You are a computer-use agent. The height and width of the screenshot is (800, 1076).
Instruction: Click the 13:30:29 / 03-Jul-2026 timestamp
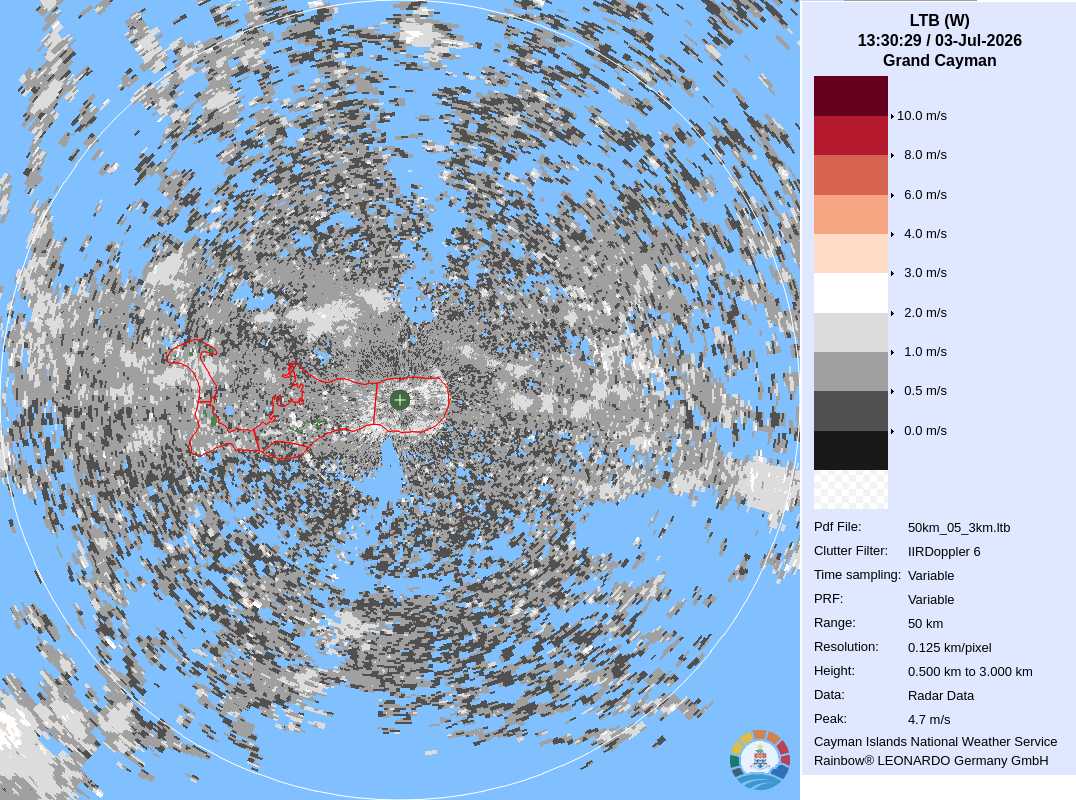pos(939,40)
